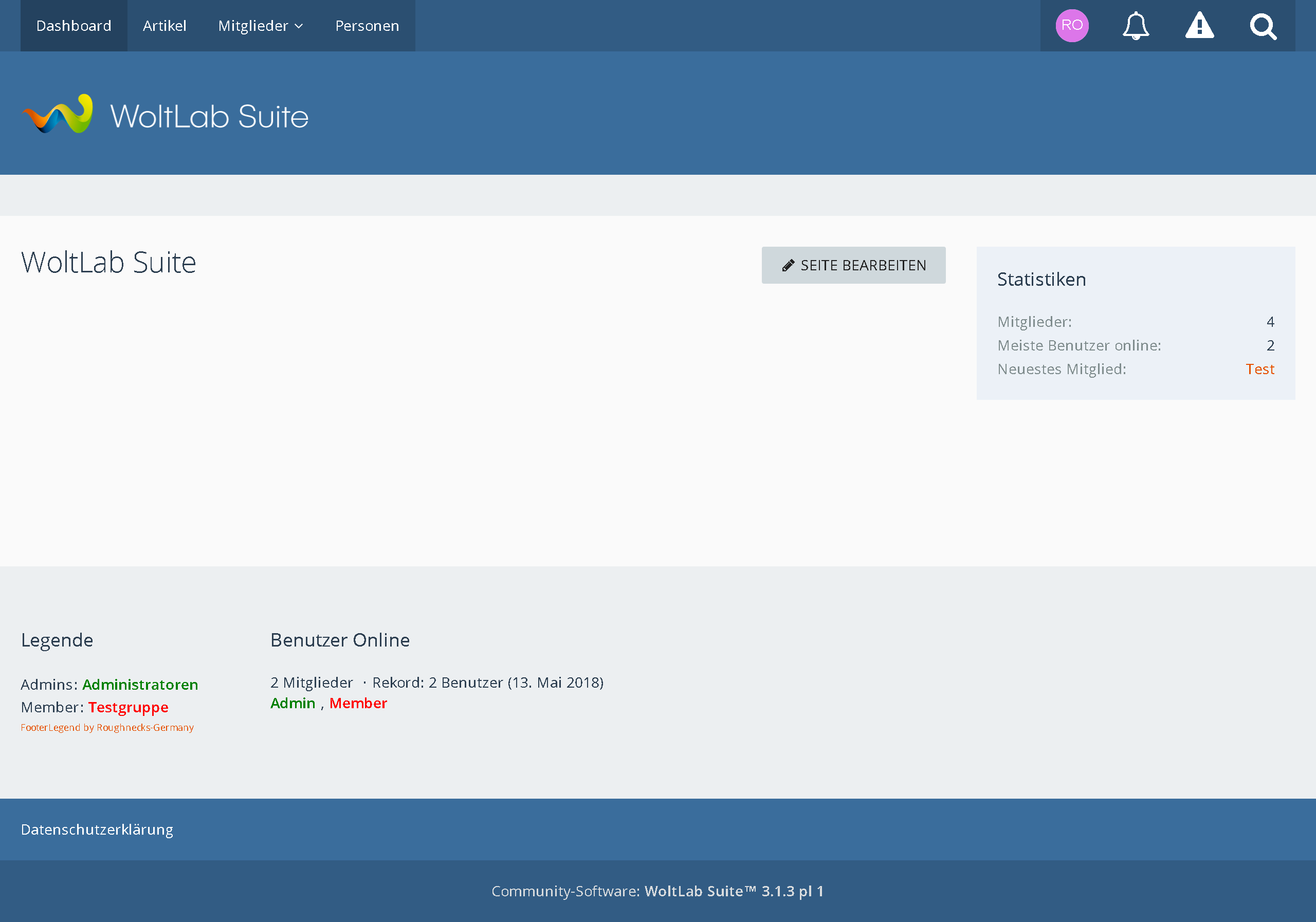Open newest member Test profile

coord(1260,369)
